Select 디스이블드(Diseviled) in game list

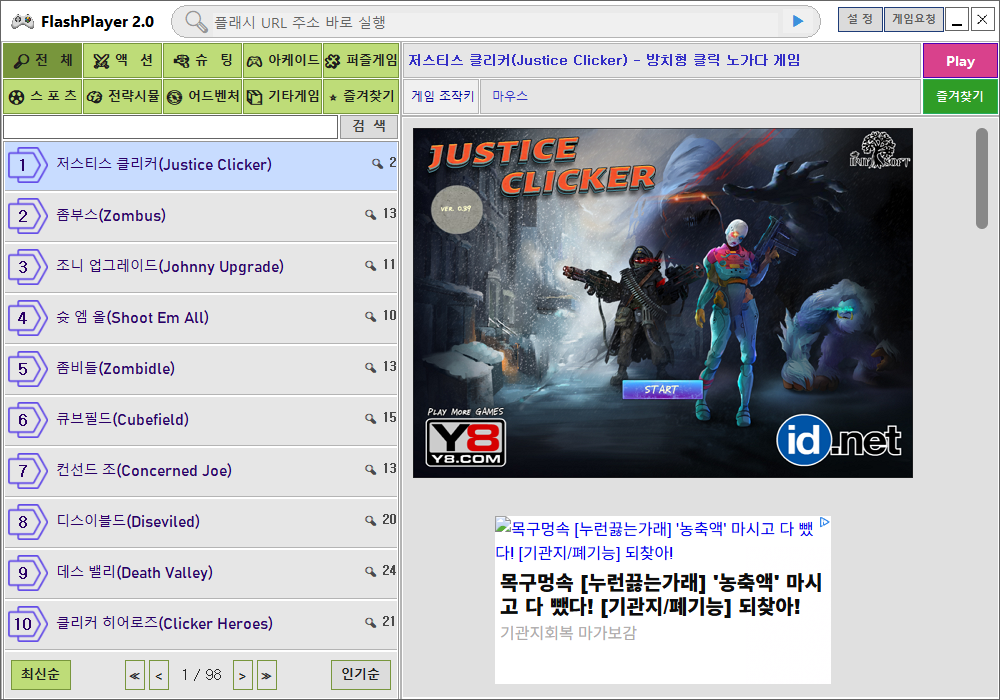coord(201,522)
